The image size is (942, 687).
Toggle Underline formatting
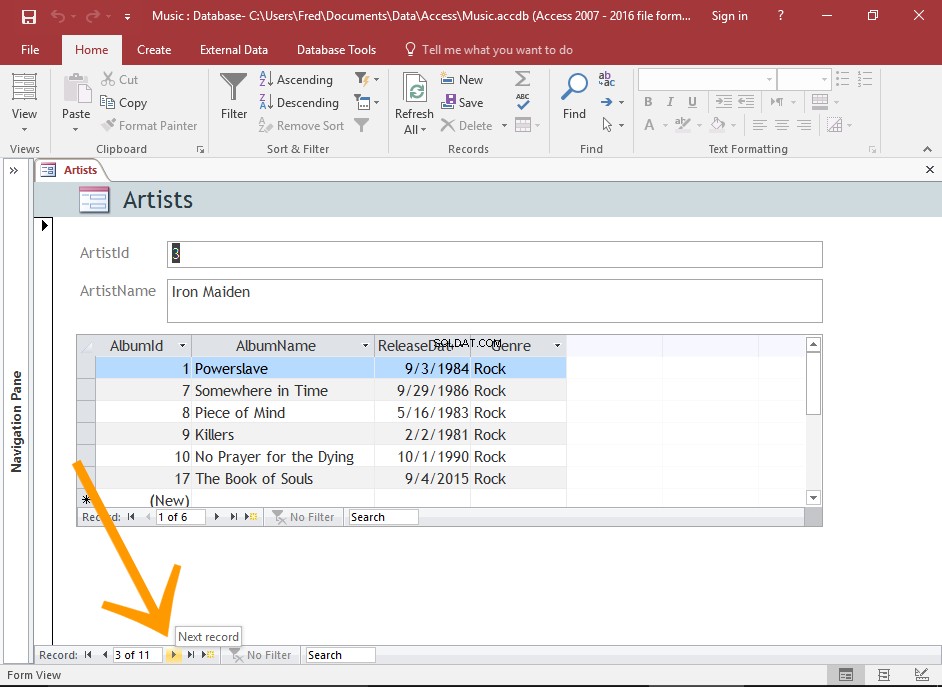(x=692, y=101)
